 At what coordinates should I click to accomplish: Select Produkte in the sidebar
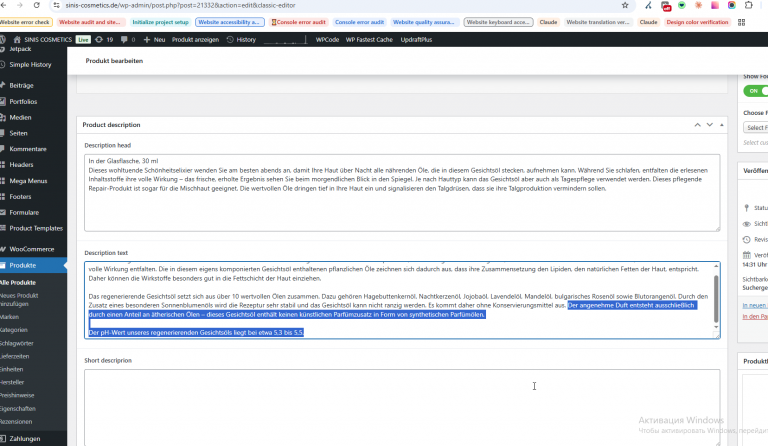(23, 265)
